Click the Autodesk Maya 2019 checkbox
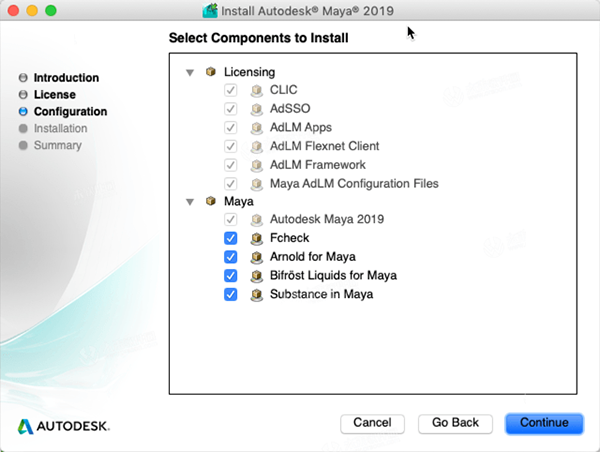The width and height of the screenshot is (600, 452). pos(230,219)
